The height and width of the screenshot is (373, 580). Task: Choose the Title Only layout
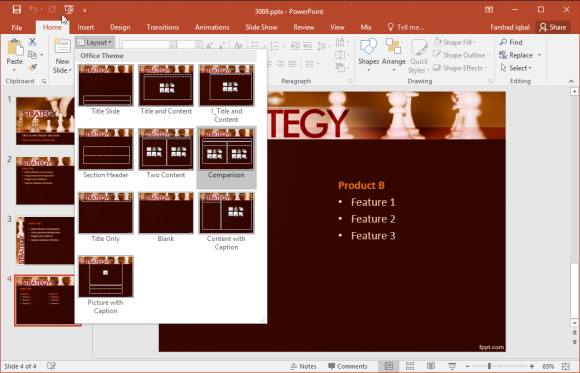[x=106, y=217]
